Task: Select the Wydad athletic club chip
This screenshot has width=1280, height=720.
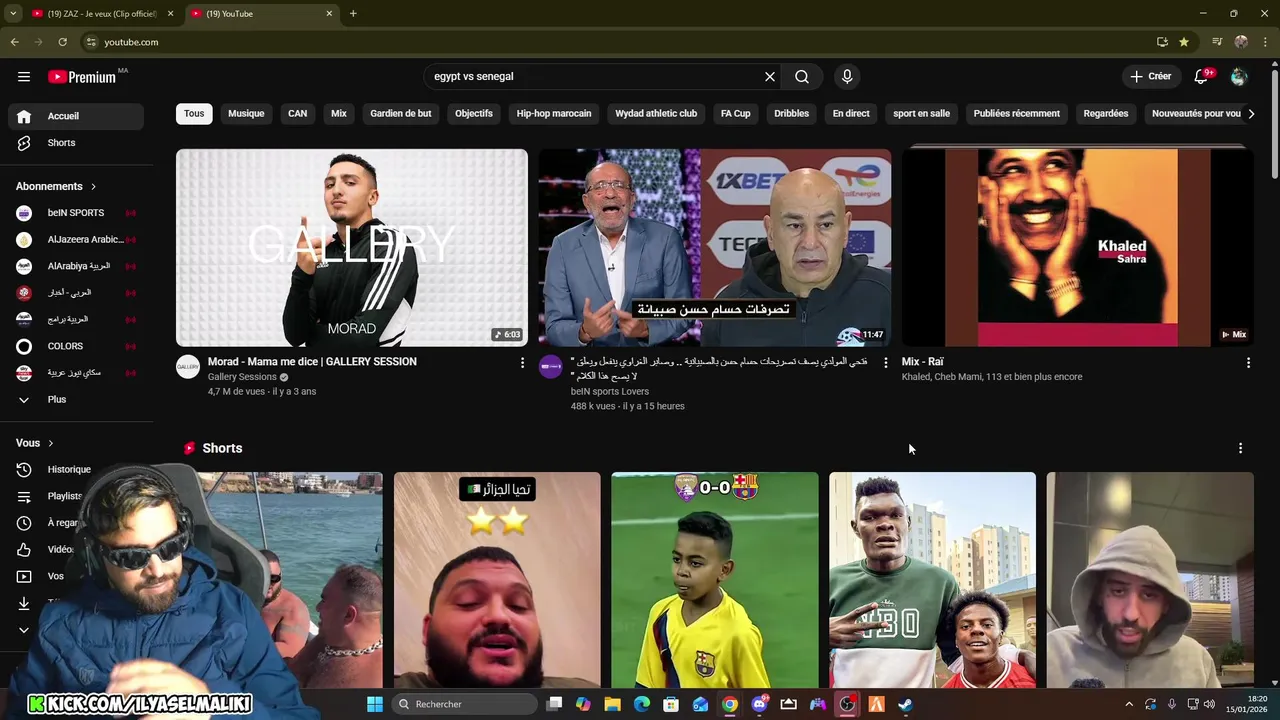Action: (x=656, y=113)
